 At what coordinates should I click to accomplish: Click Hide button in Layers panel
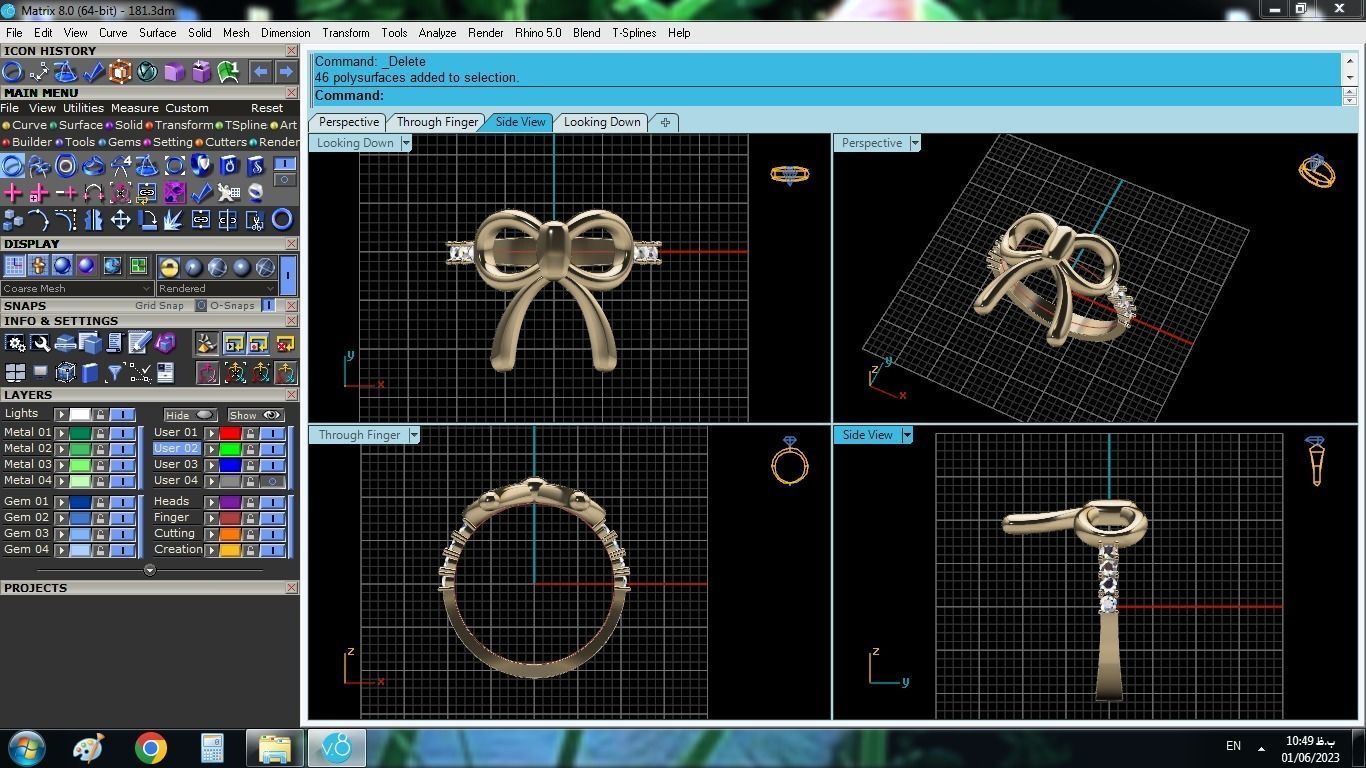(190, 415)
